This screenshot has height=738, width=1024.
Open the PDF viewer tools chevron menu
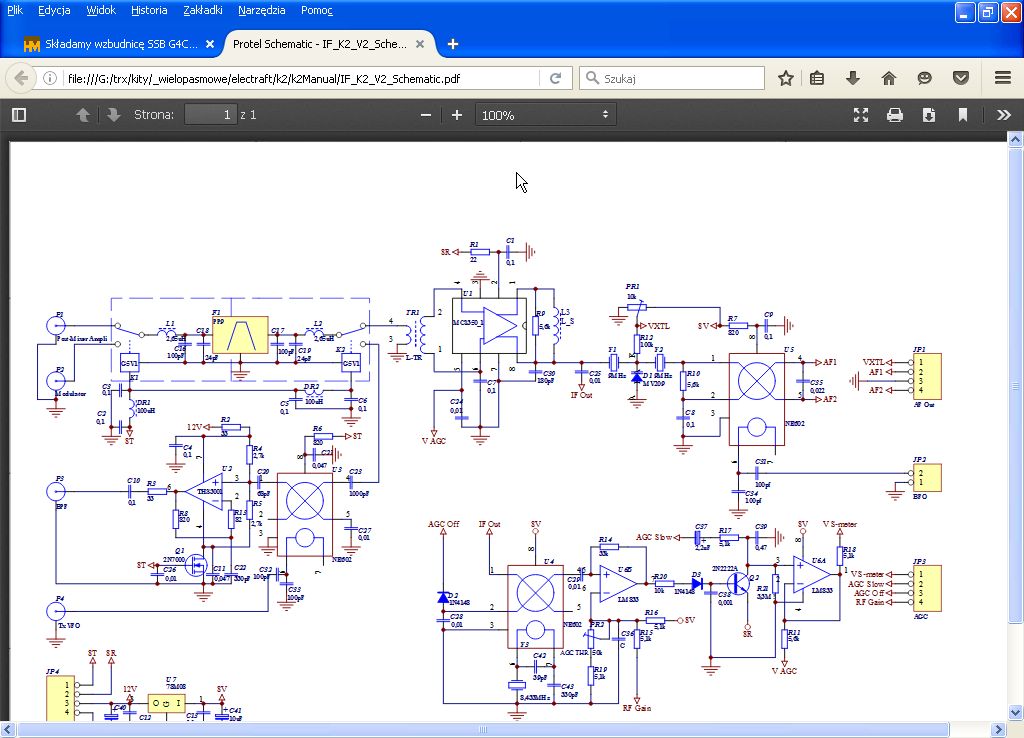pos(1003,115)
